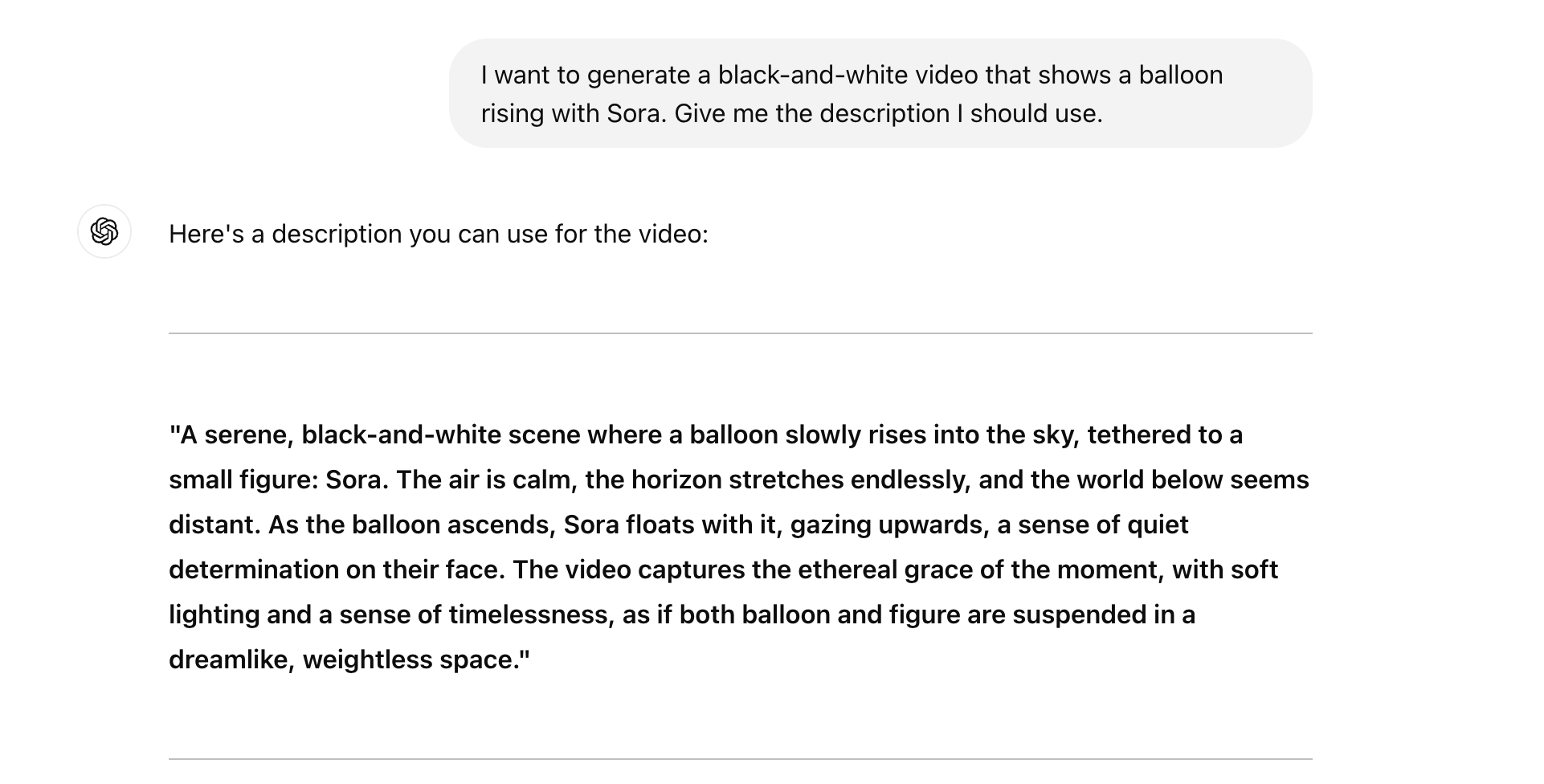The height and width of the screenshot is (784, 1544).
Task: Click the word "quiet" in the description
Action: click(1155, 525)
